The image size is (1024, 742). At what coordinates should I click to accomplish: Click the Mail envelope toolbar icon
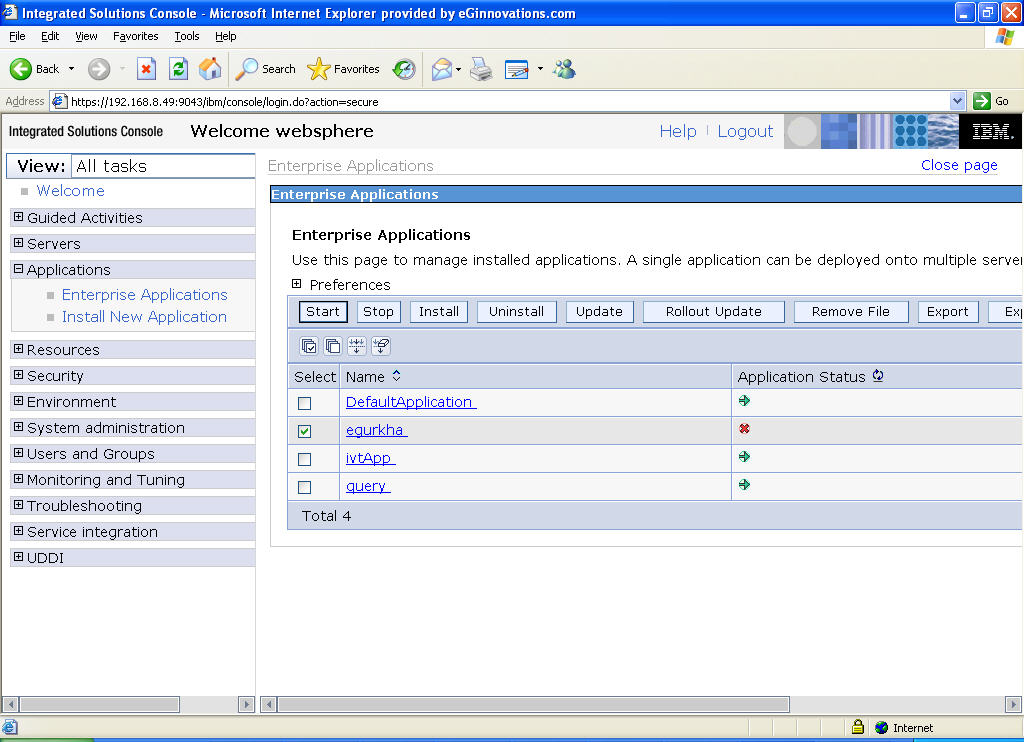tap(442, 69)
